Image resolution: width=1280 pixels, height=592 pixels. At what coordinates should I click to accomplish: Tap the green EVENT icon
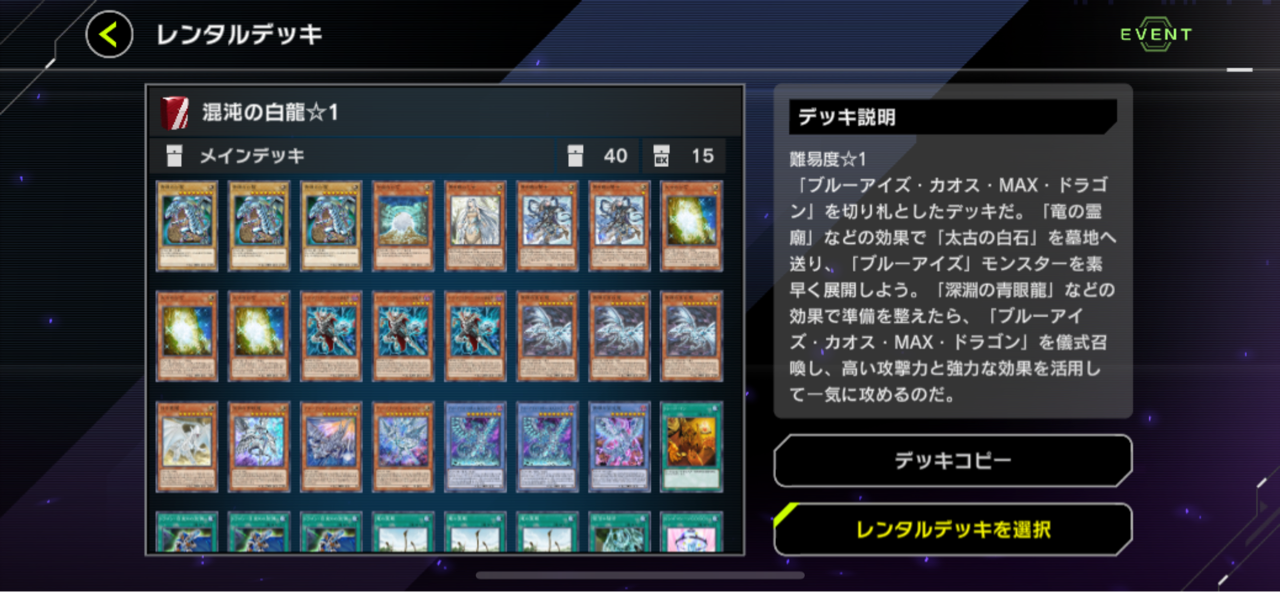coord(1156,34)
